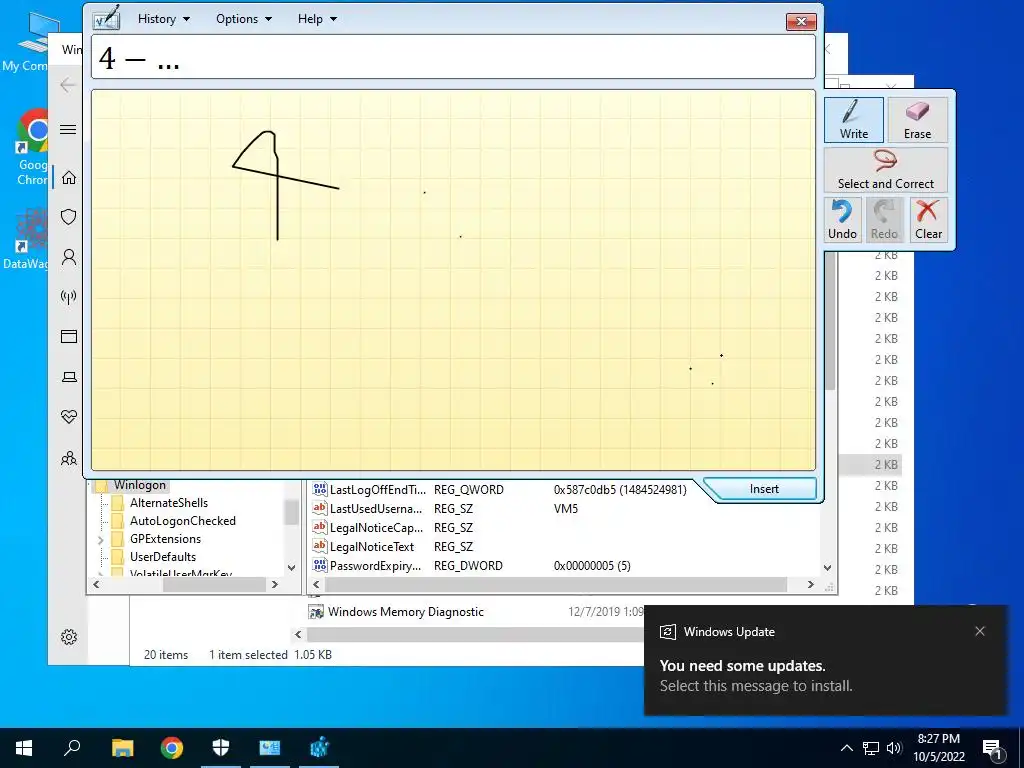Viewport: 1024px width, 768px height.
Task: Select the Erase tool
Action: pos(917,120)
